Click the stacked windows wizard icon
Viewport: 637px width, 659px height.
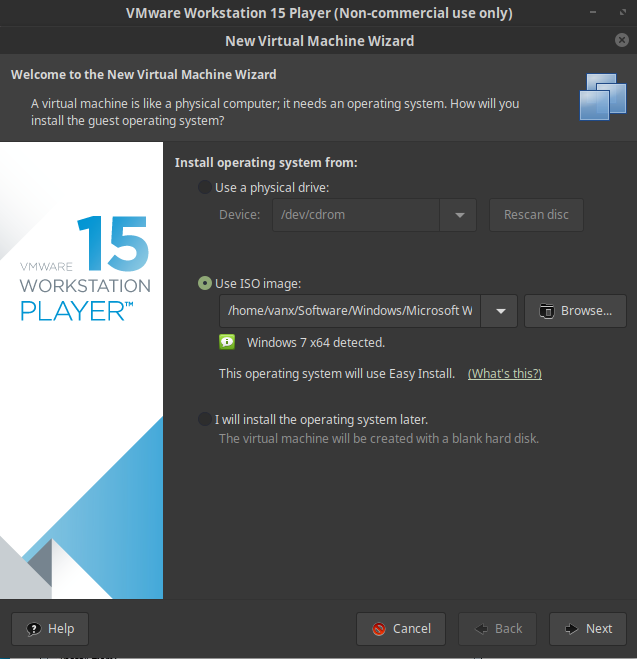click(603, 97)
